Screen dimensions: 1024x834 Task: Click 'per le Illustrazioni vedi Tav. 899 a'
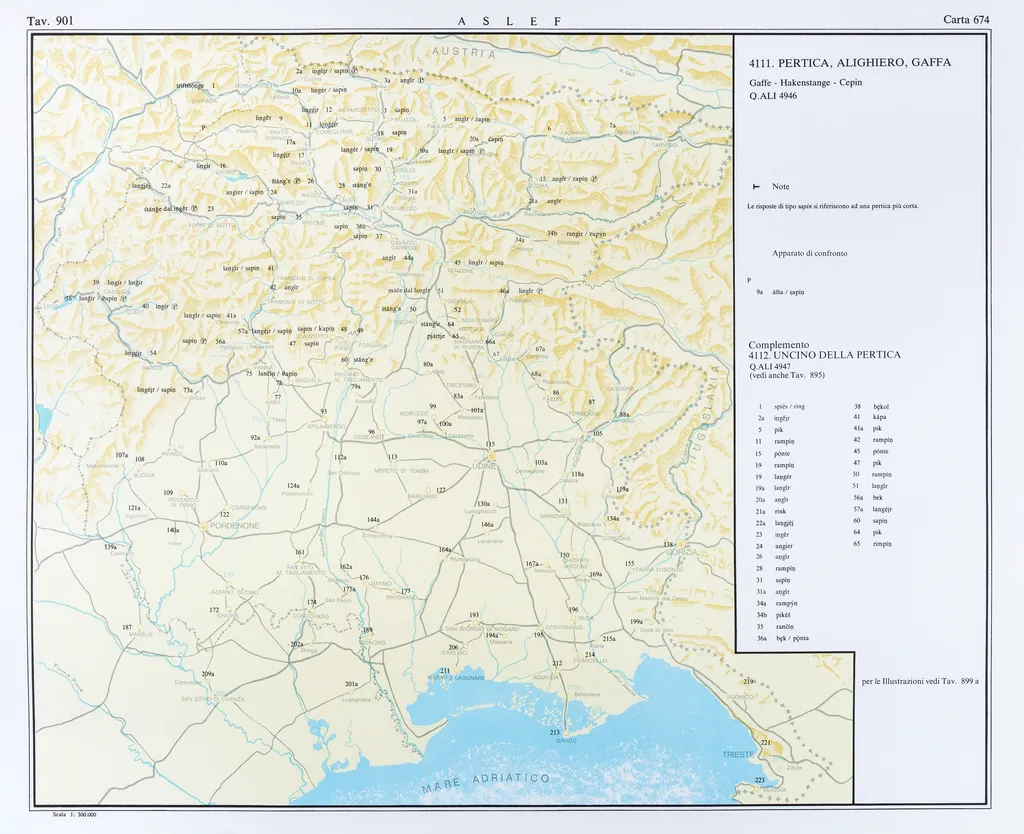919,681
